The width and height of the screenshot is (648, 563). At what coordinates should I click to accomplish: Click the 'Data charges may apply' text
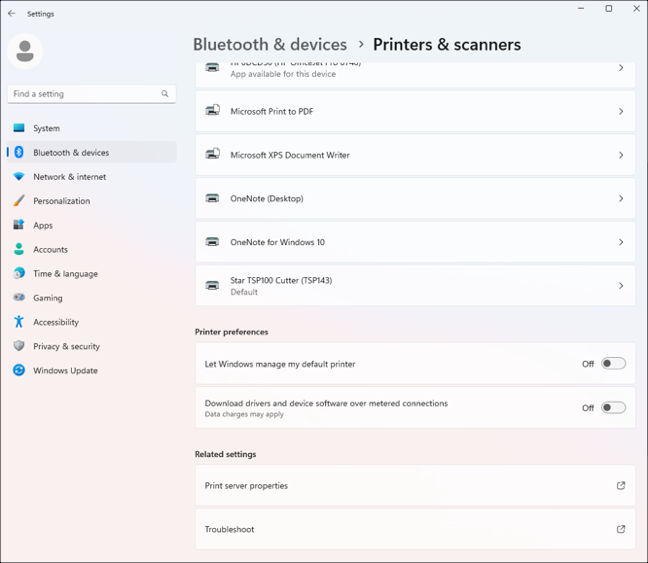point(244,414)
